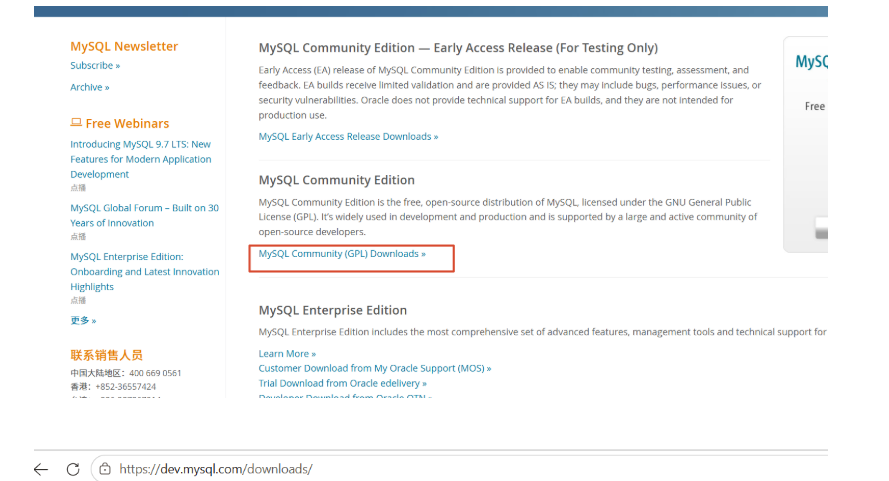This screenshot has width=889, height=481.
Task: Click the MySQL Community Edition heading
Action: point(337,180)
